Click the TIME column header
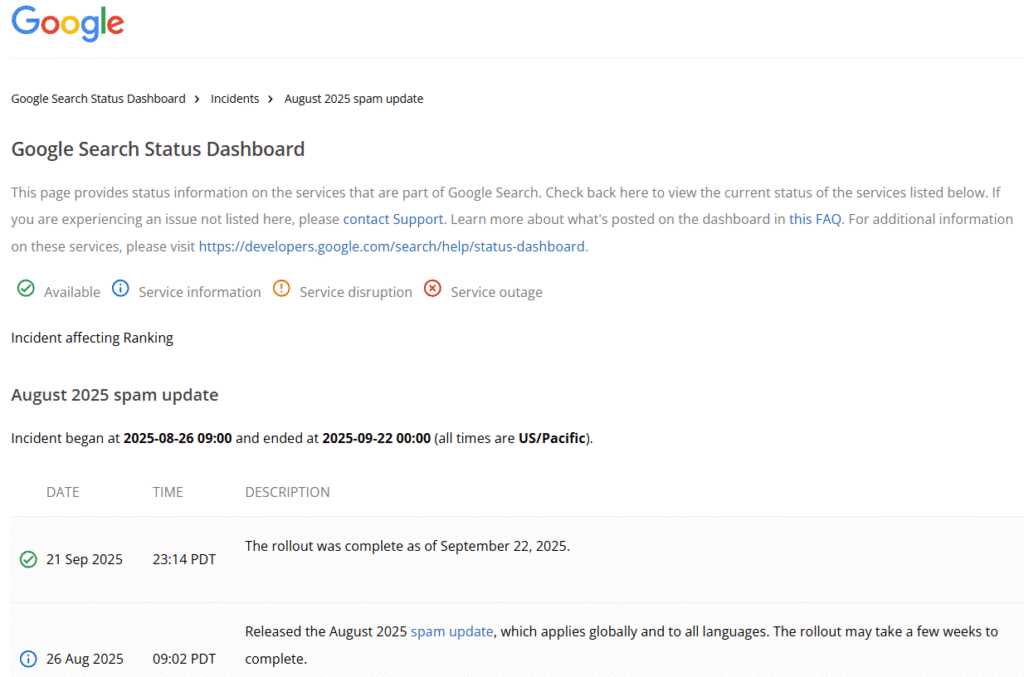1024x677 pixels. click(169, 492)
